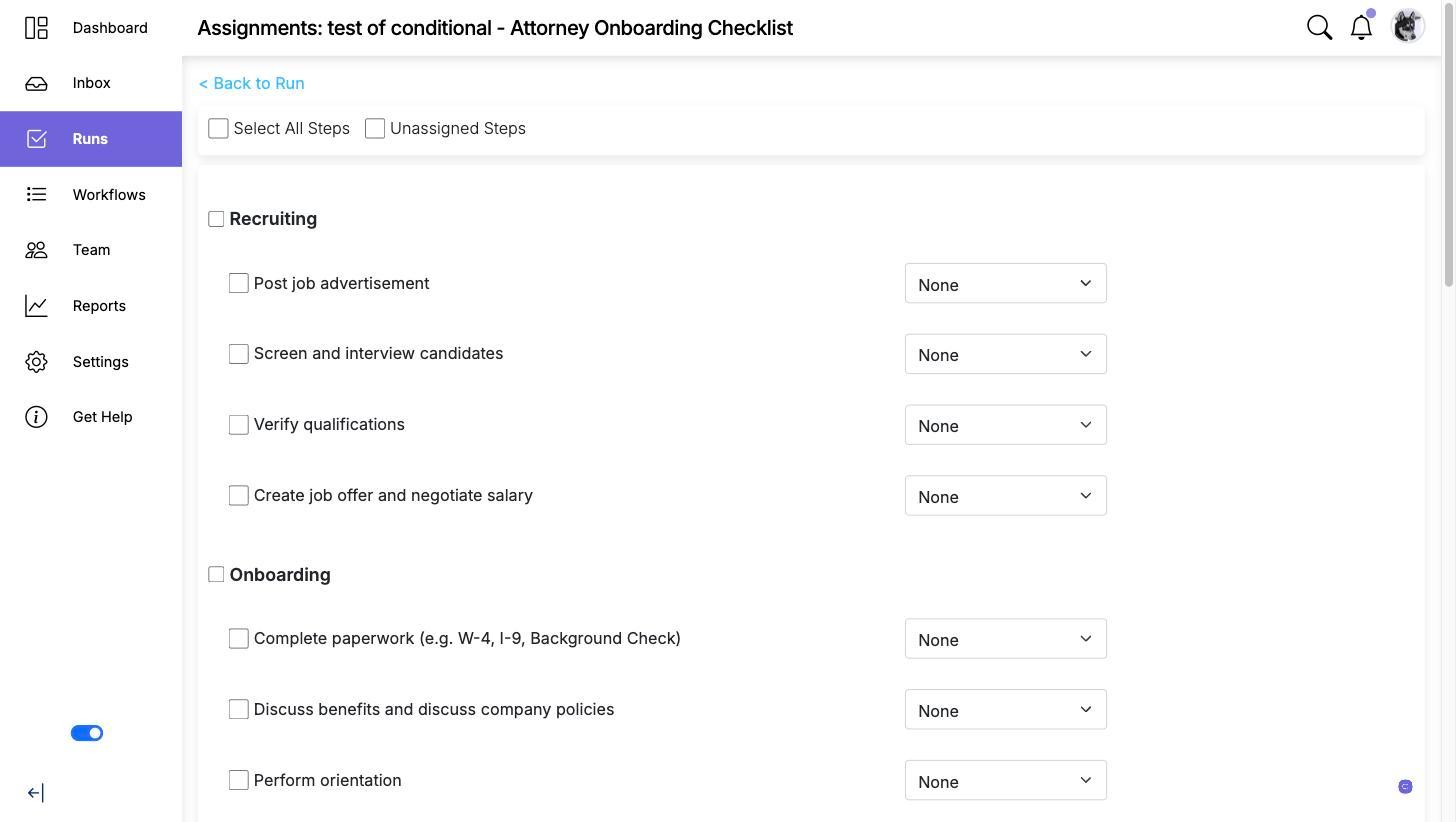Open the Team page label

(x=91, y=250)
